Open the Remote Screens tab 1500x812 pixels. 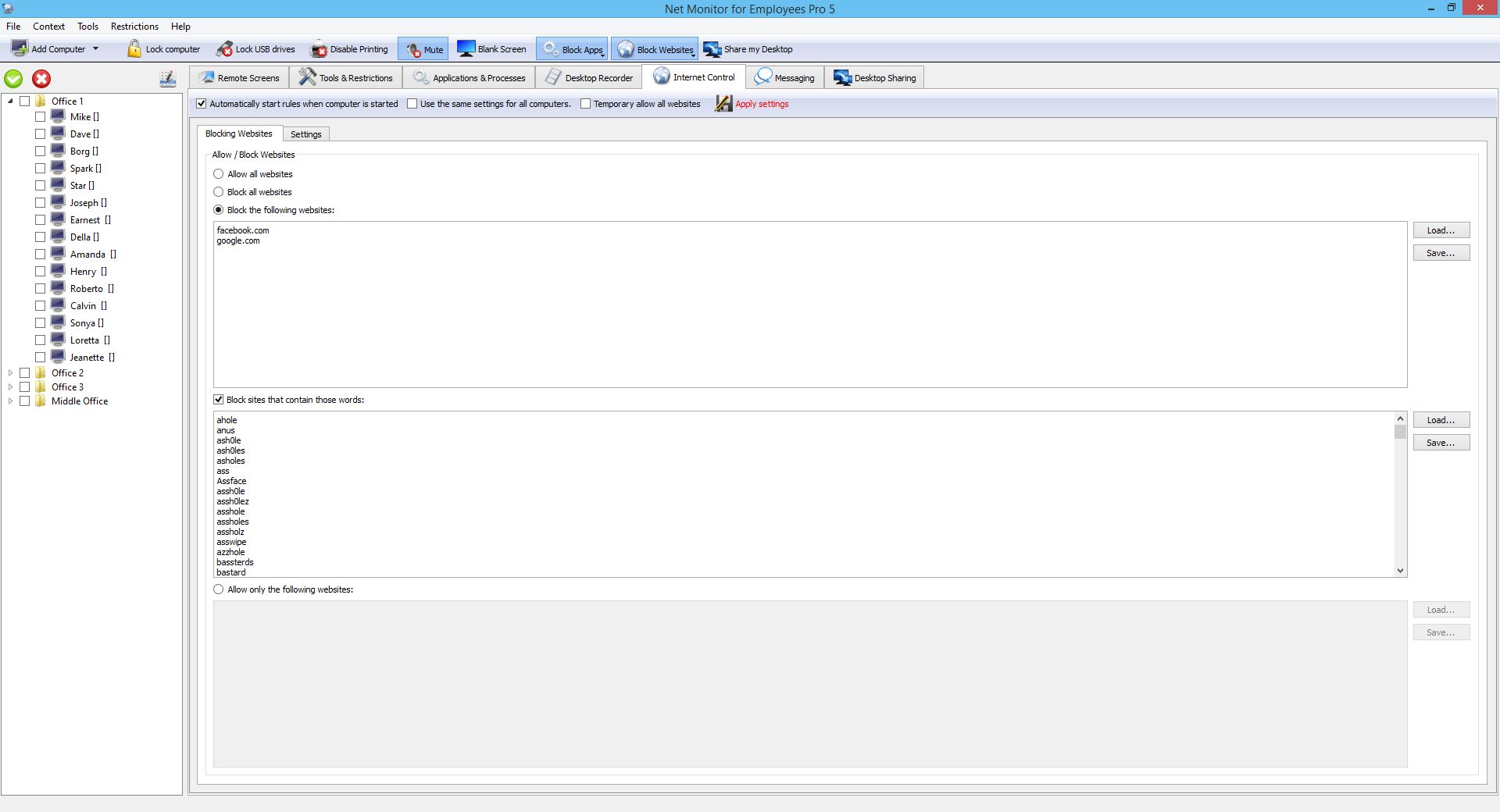coord(240,77)
